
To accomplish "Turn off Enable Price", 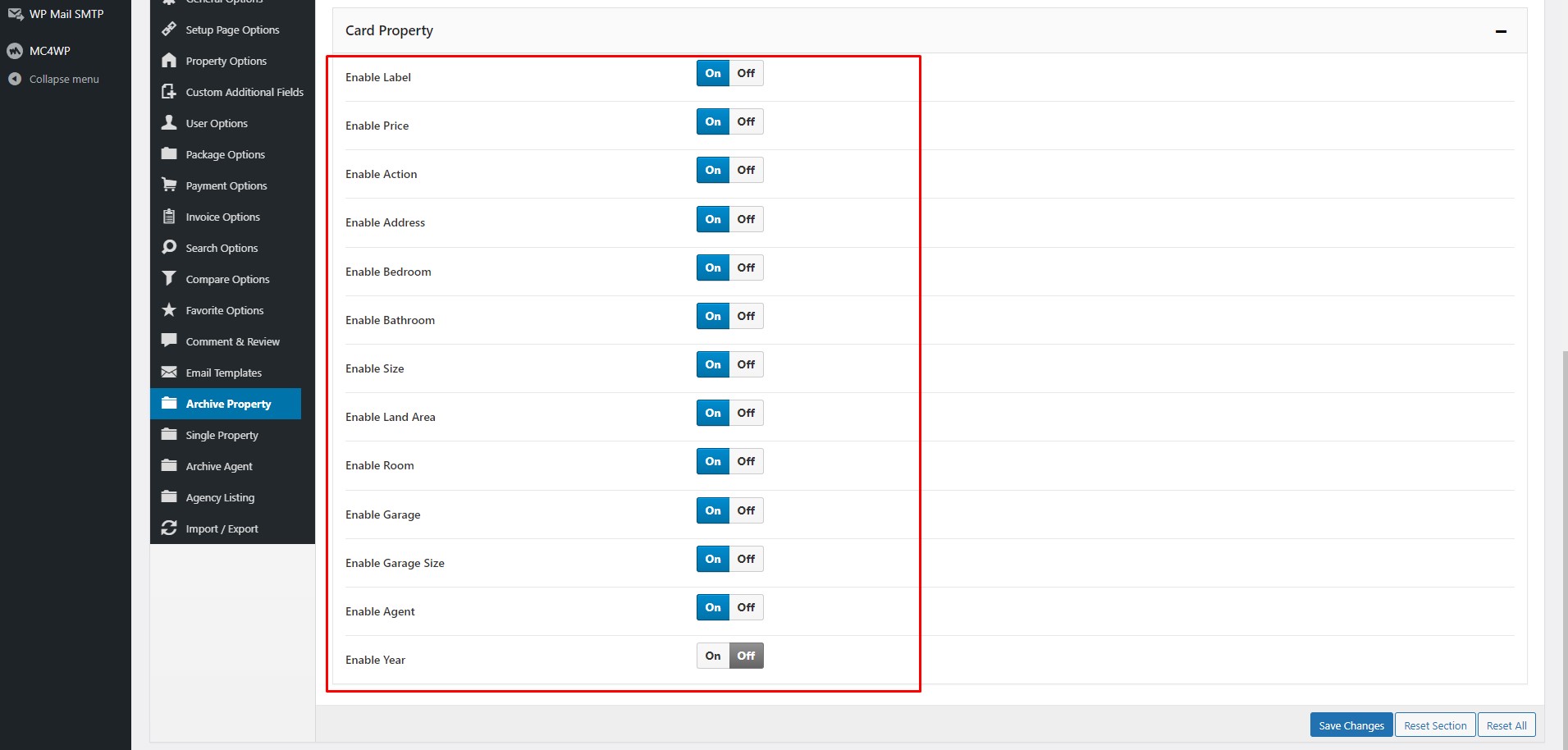I will 746,121.
